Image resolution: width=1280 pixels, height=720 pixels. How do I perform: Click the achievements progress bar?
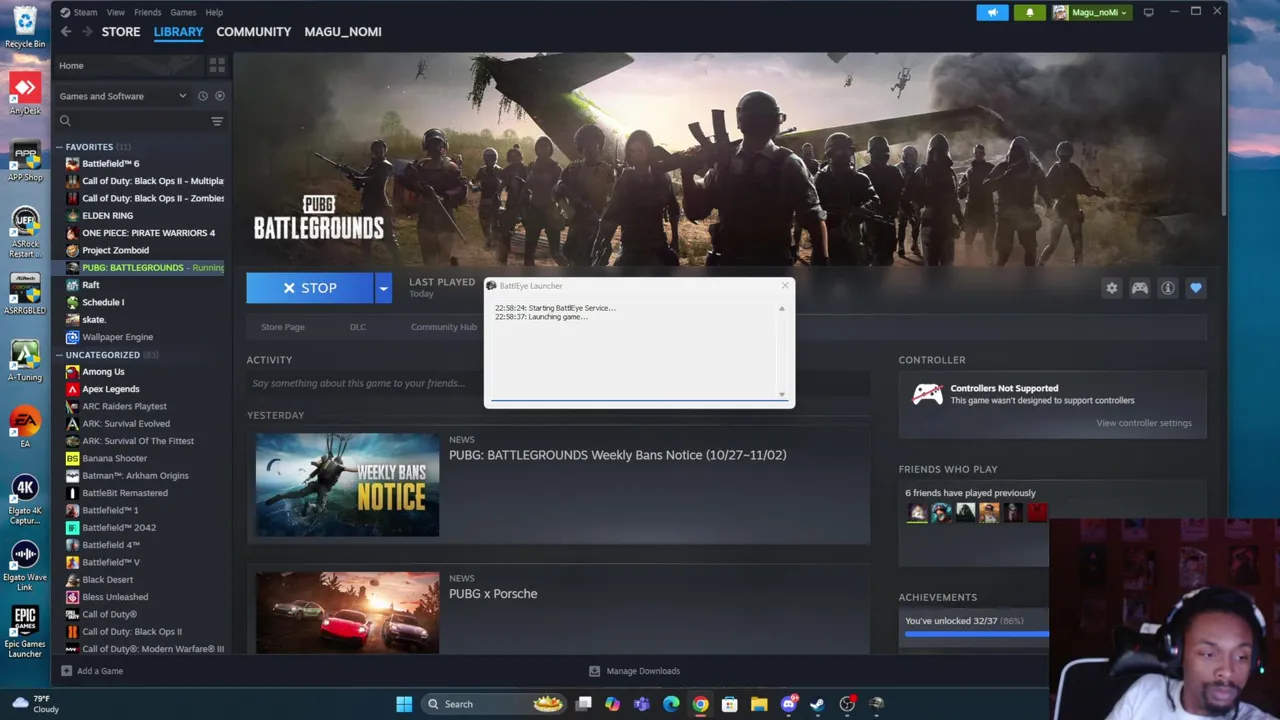click(x=977, y=634)
